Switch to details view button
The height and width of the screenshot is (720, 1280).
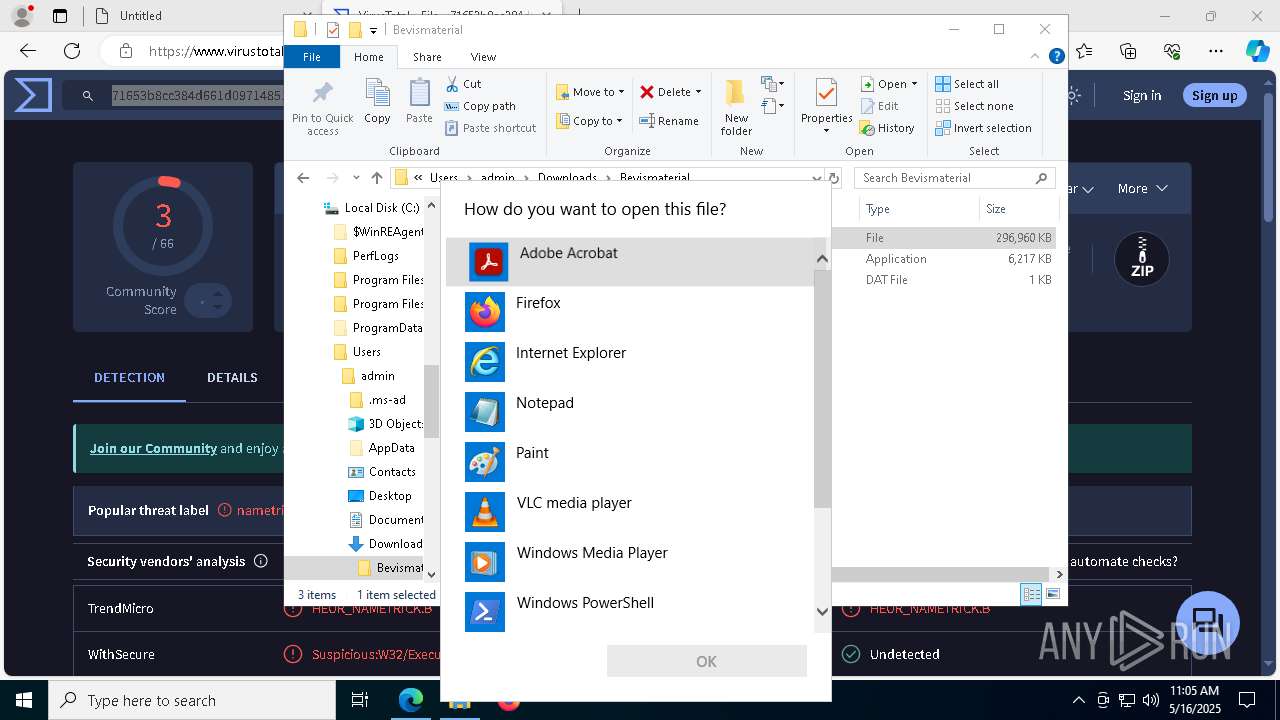click(1031, 594)
